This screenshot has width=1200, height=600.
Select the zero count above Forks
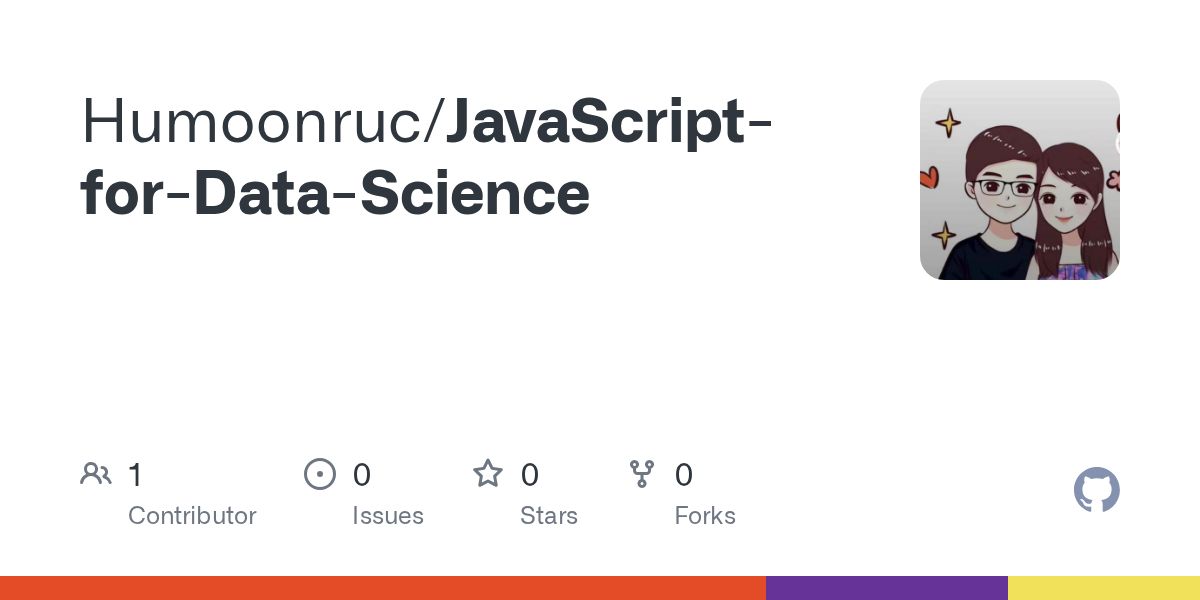[x=684, y=475]
